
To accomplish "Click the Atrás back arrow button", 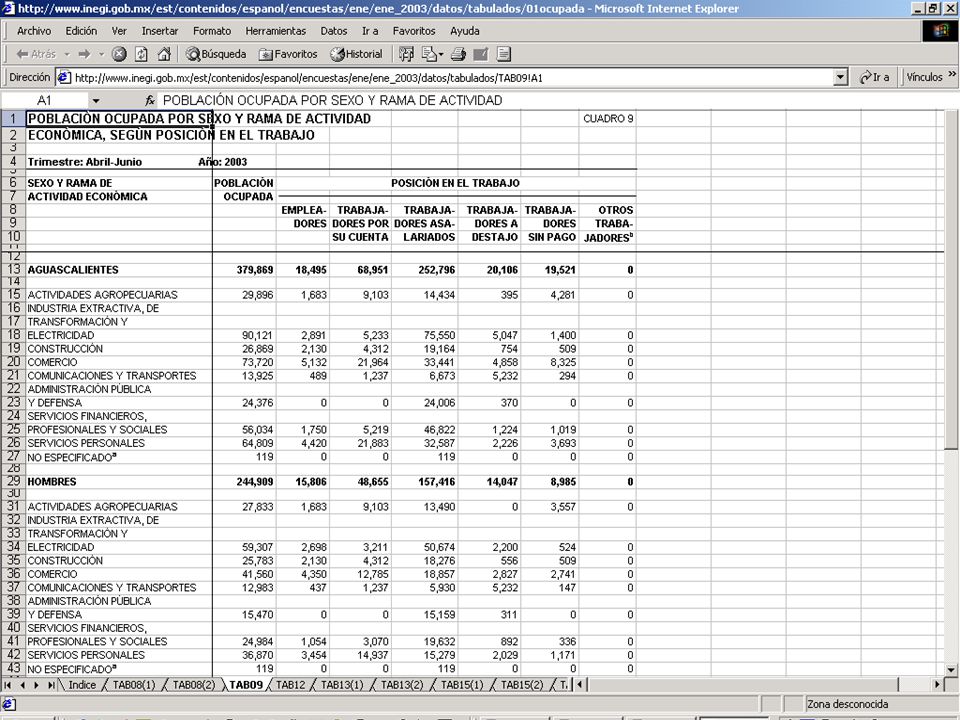I will click(36, 54).
